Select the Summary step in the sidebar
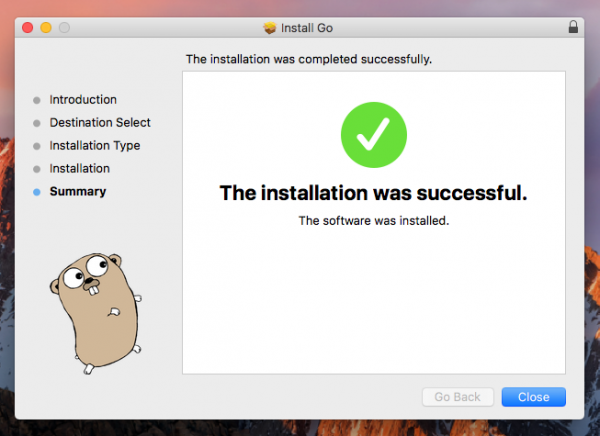 [x=78, y=192]
